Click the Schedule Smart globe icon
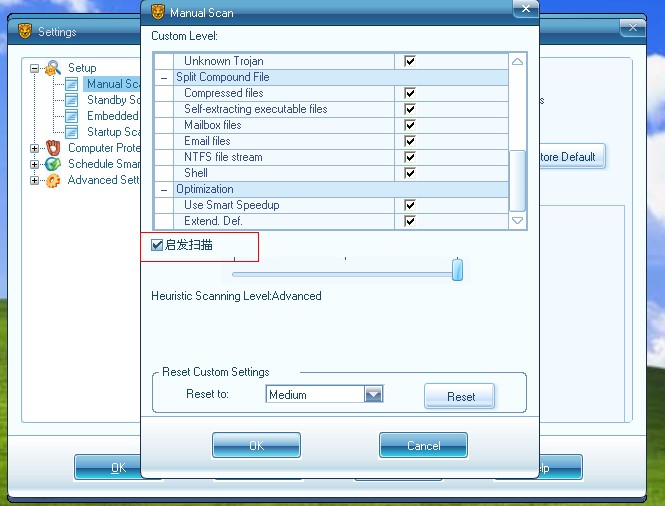665x506 pixels. (x=53, y=164)
